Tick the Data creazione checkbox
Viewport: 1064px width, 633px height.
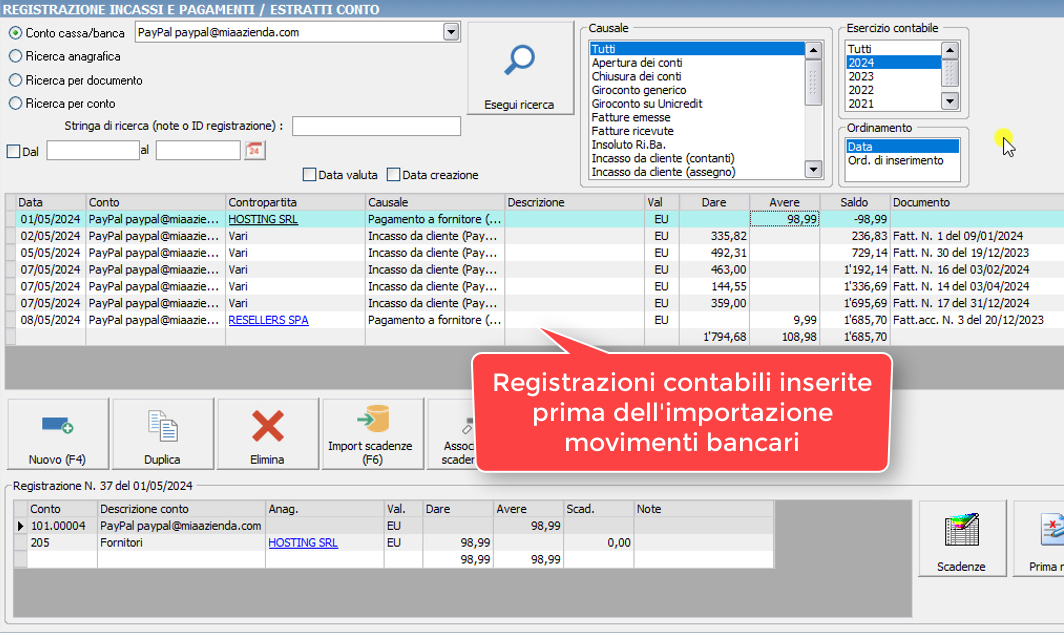(393, 175)
